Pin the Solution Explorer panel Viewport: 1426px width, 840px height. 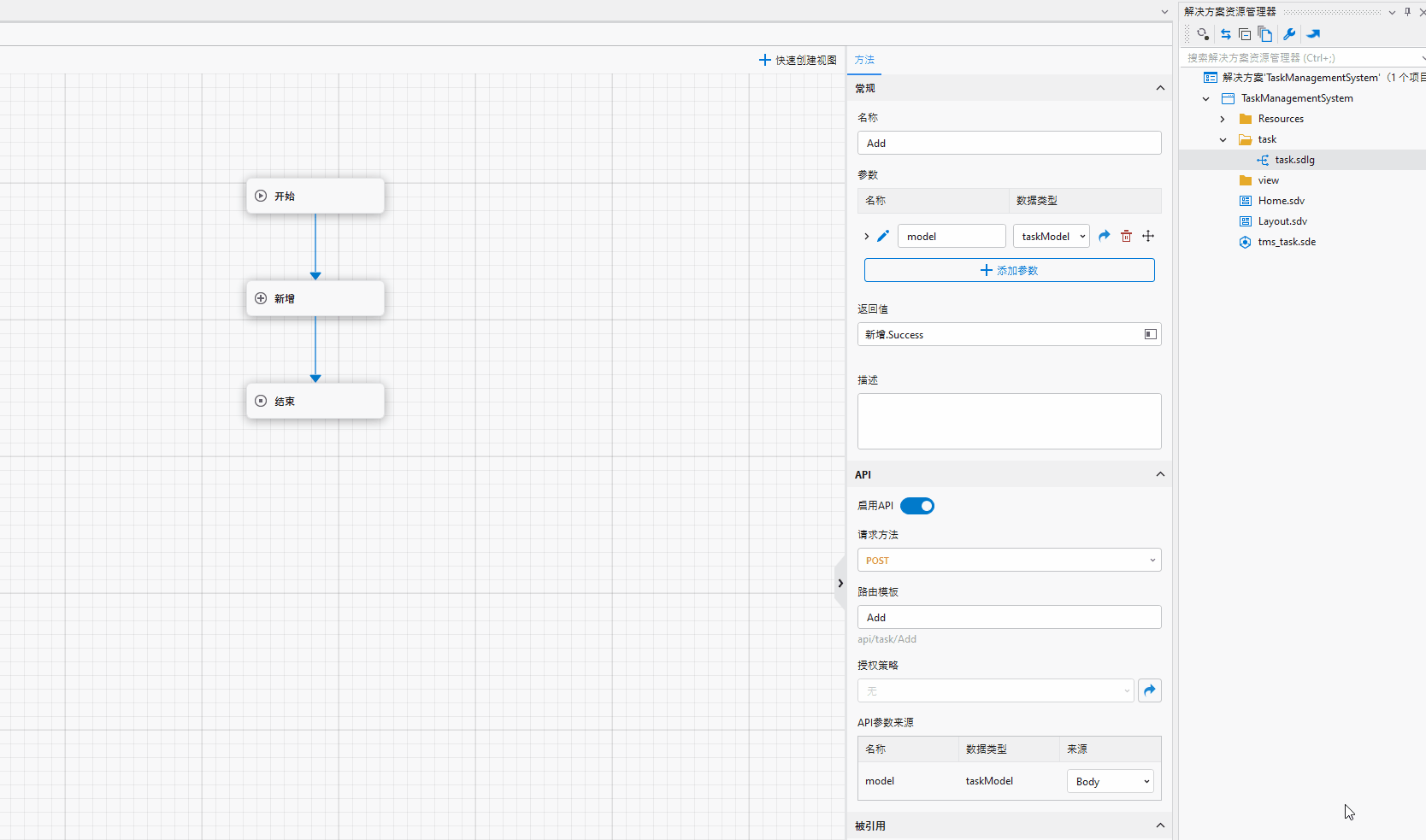point(1407,12)
